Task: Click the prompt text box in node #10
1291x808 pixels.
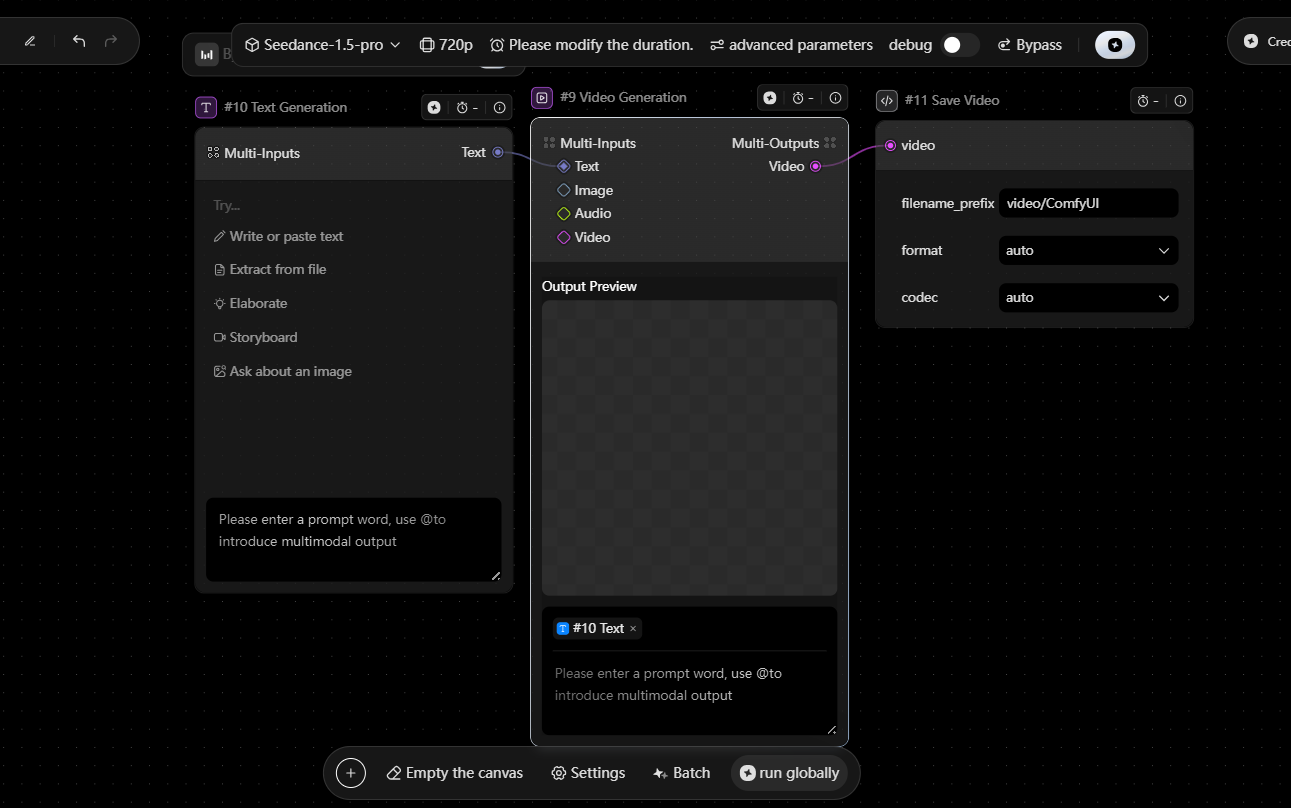Action: point(353,539)
